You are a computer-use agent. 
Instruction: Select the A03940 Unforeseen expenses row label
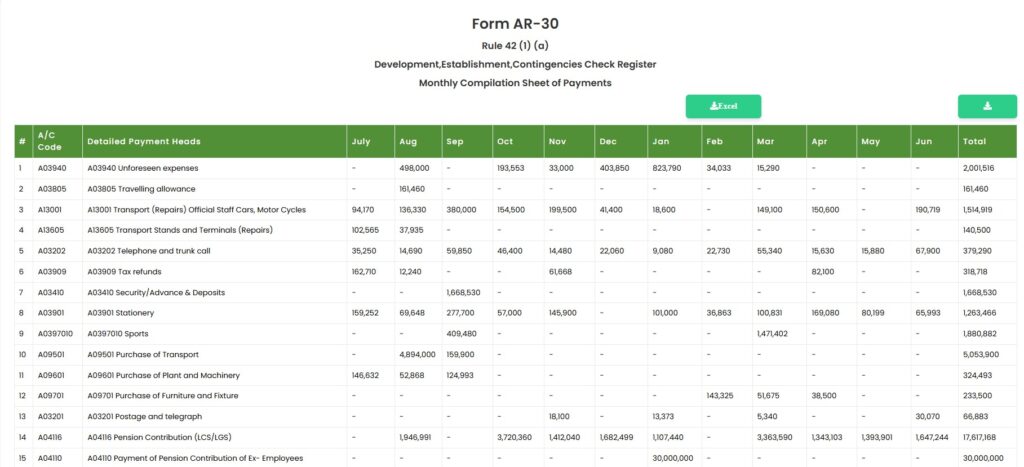142,168
